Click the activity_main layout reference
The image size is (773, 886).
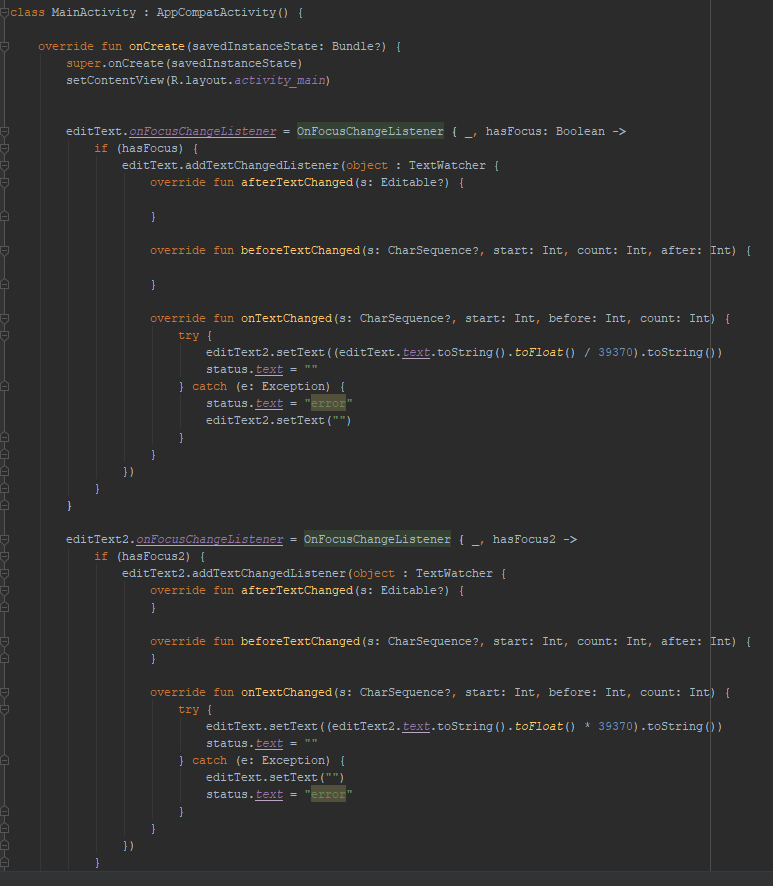click(280, 80)
